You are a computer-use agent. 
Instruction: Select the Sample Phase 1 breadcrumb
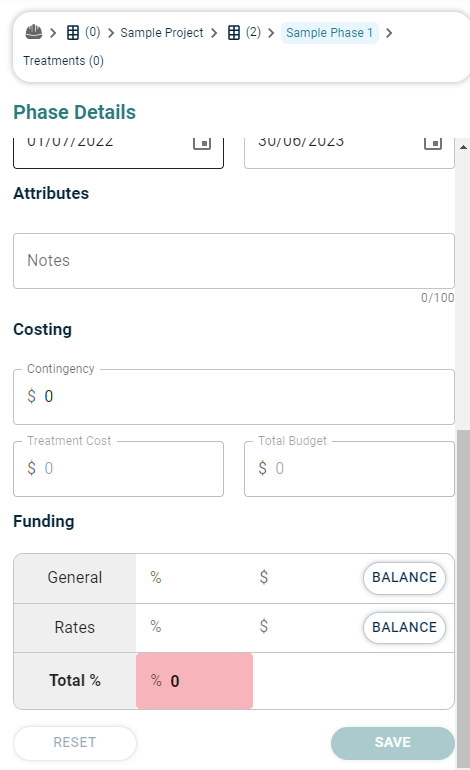coord(330,33)
